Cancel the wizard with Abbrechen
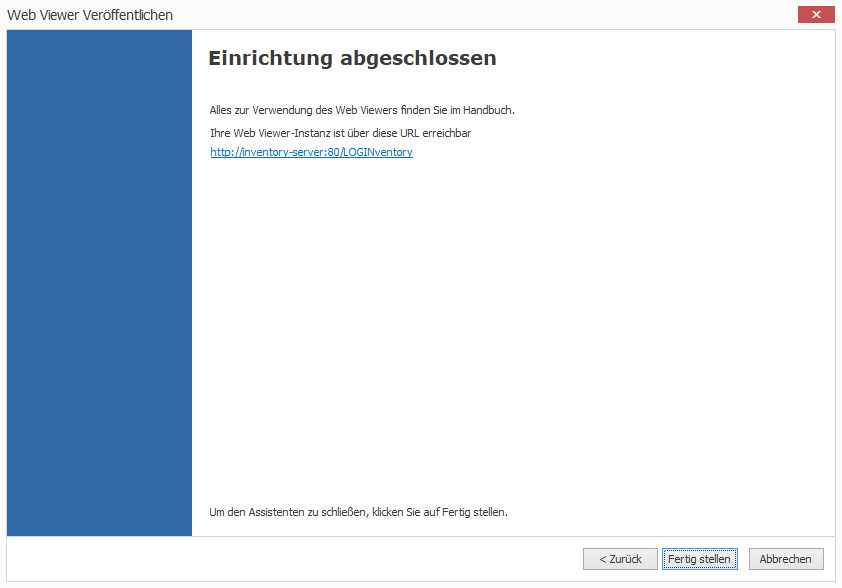Image resolution: width=842 pixels, height=588 pixels. [786, 559]
